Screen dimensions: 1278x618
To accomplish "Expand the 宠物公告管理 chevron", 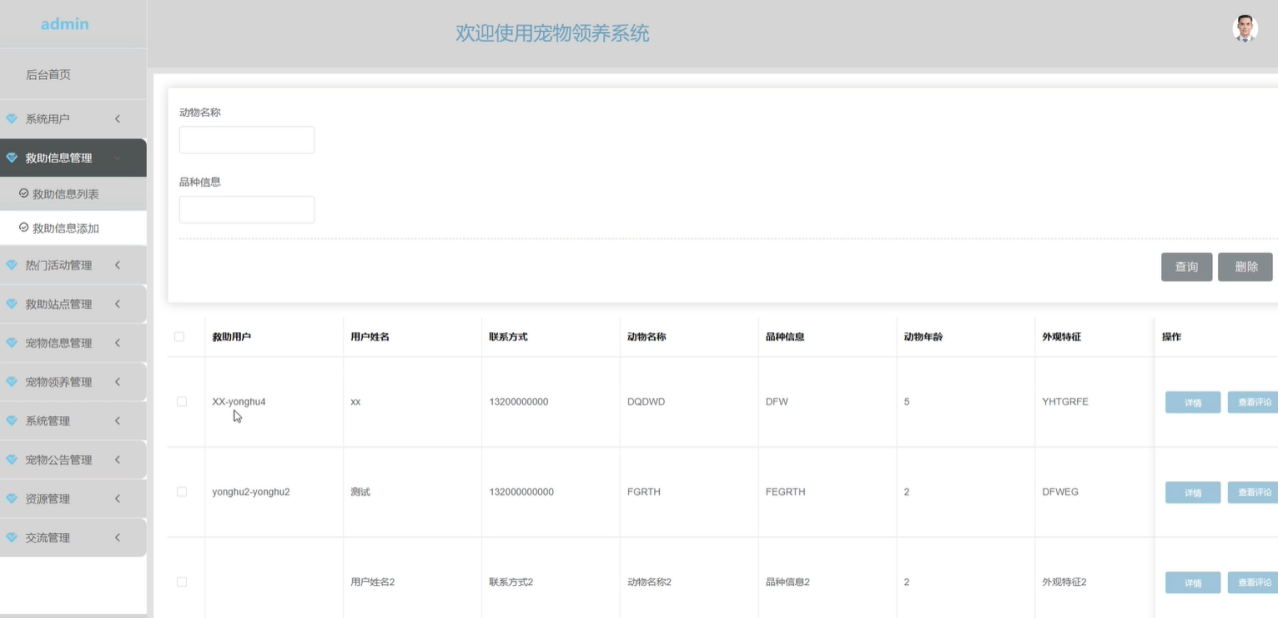I will (117, 460).
